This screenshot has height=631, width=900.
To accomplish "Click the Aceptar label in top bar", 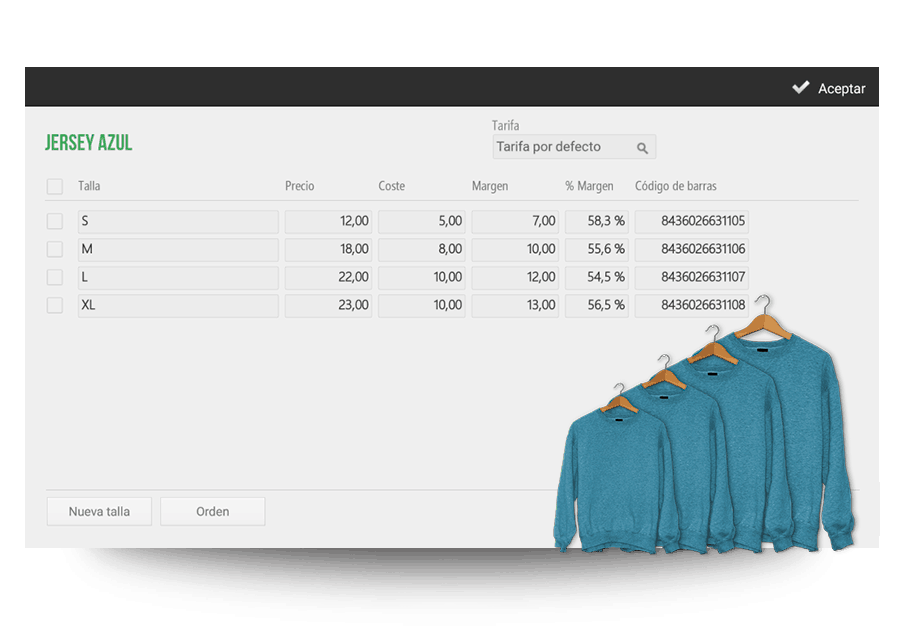I will 841,88.
